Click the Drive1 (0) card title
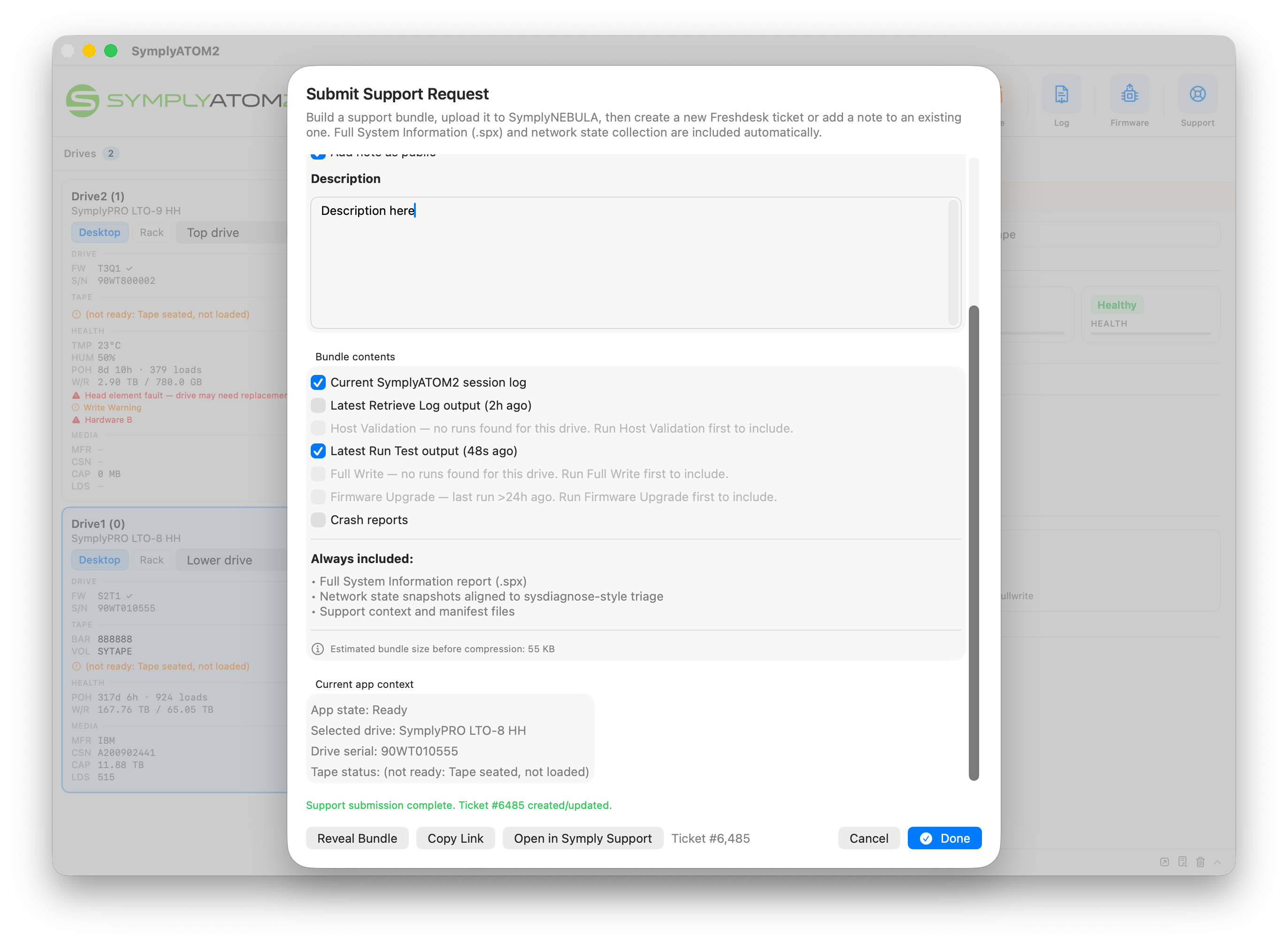This screenshot has height=945, width=1288. coord(98,524)
